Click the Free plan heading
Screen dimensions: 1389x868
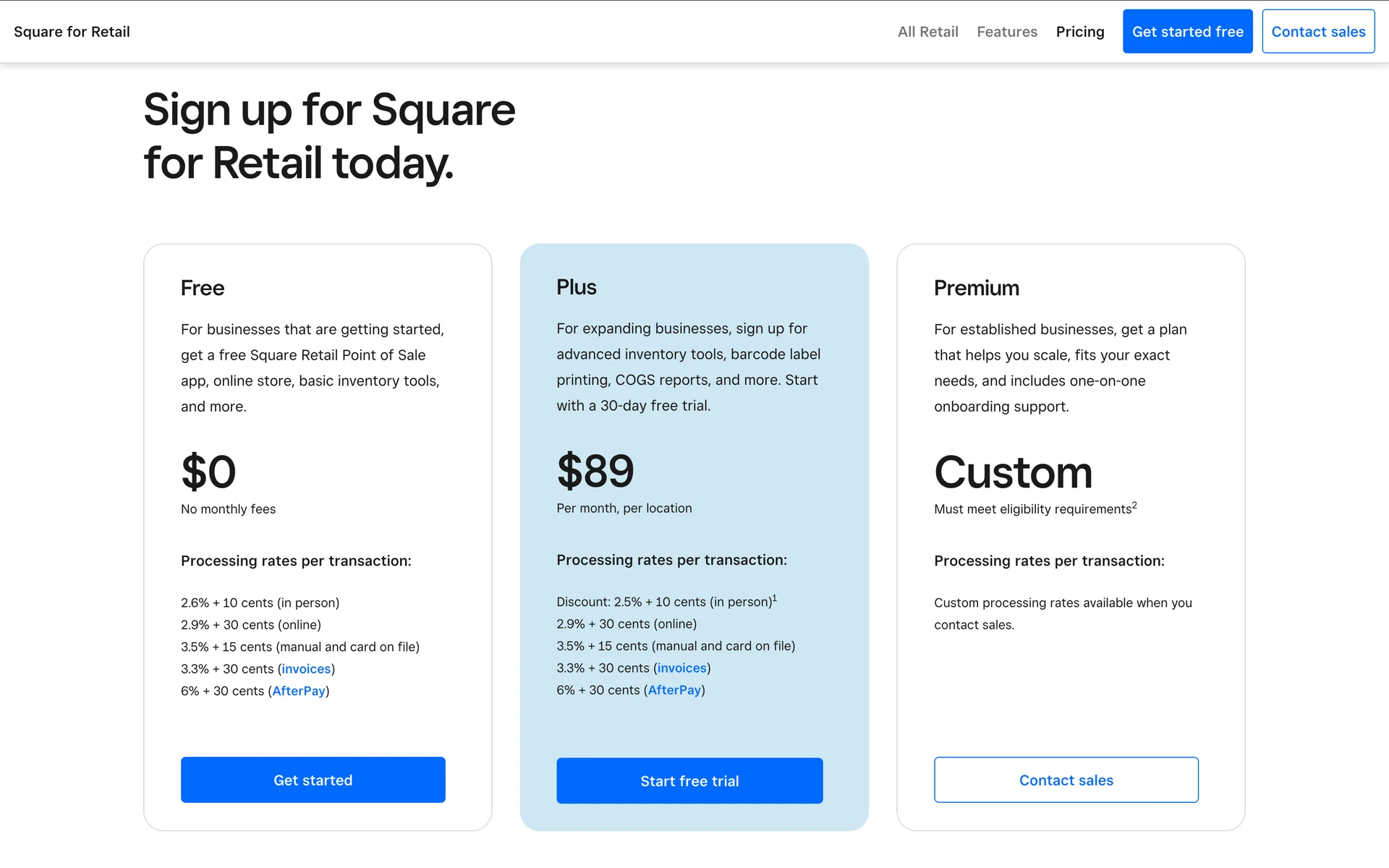point(203,288)
